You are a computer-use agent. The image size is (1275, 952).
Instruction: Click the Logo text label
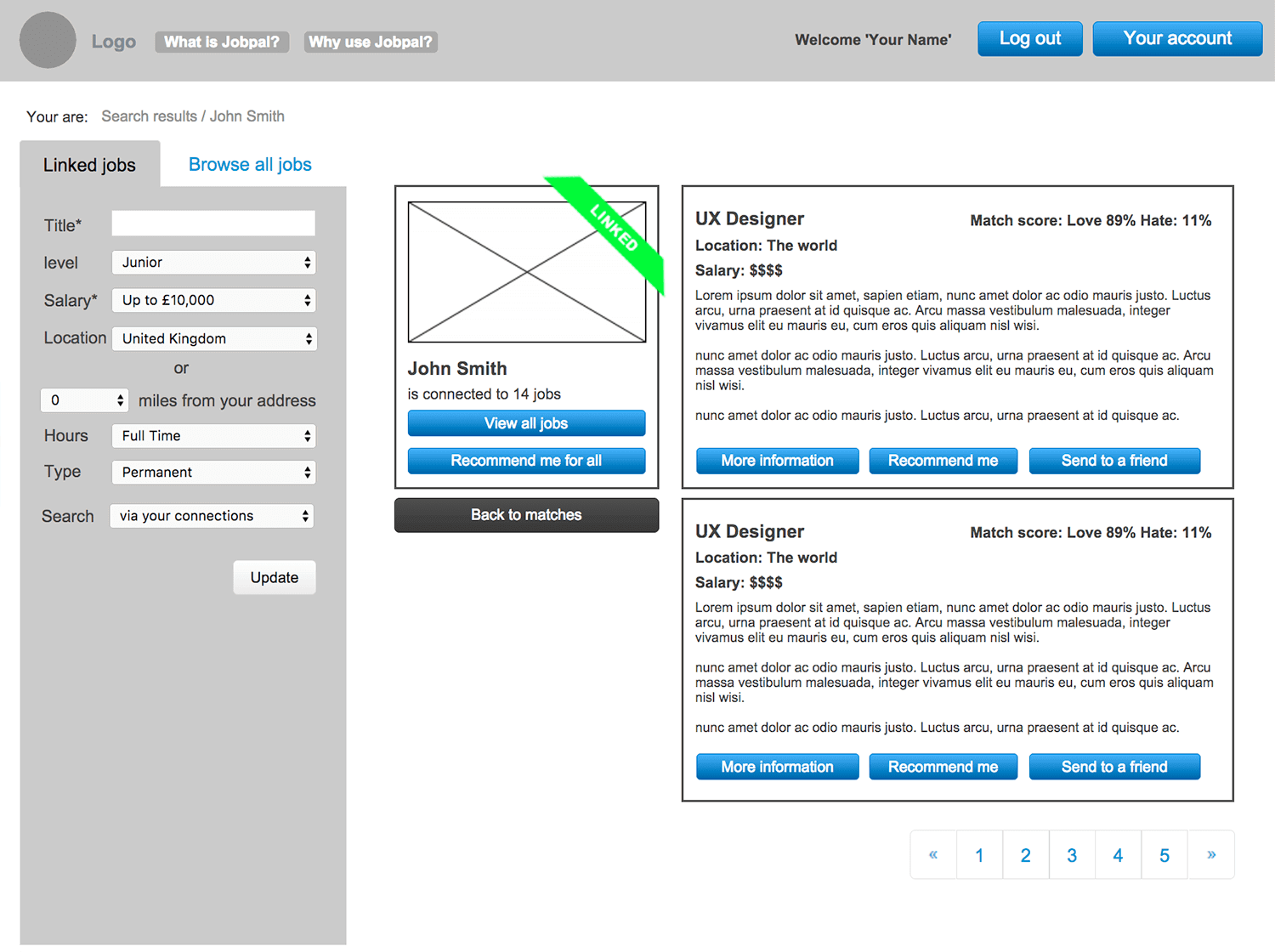coord(114,42)
